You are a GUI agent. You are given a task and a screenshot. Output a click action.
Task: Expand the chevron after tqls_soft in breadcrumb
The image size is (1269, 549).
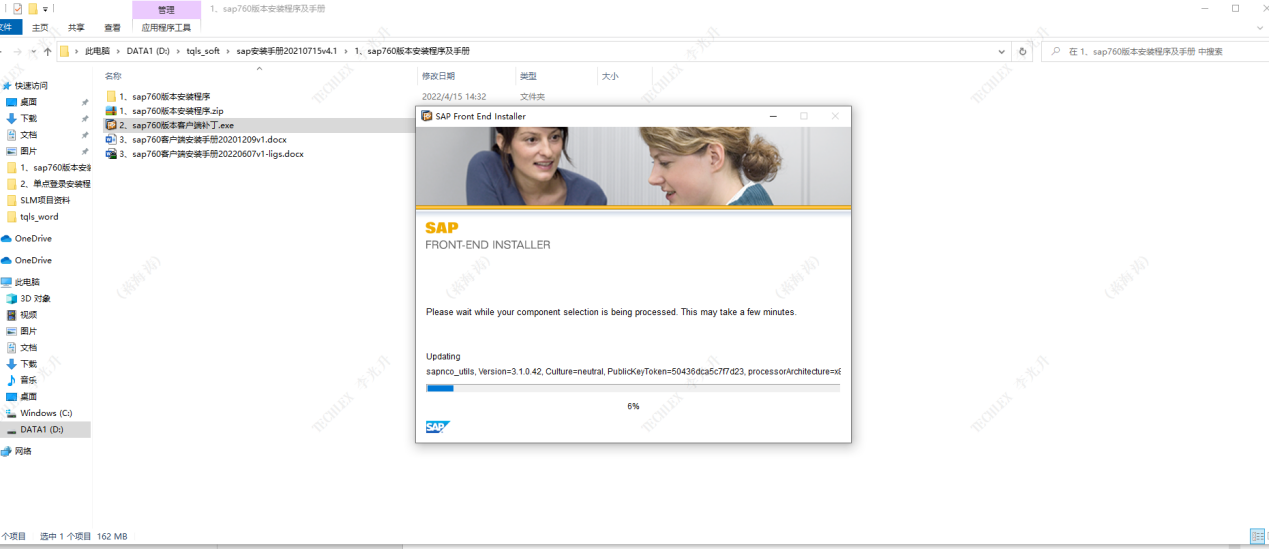pos(228,51)
